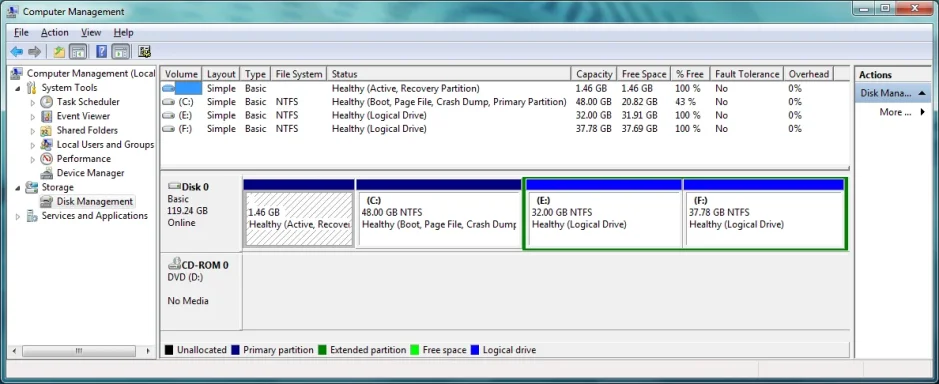The width and height of the screenshot is (939, 384).
Task: Click the drive icon beside (C:) in volume list
Action: [x=168, y=102]
